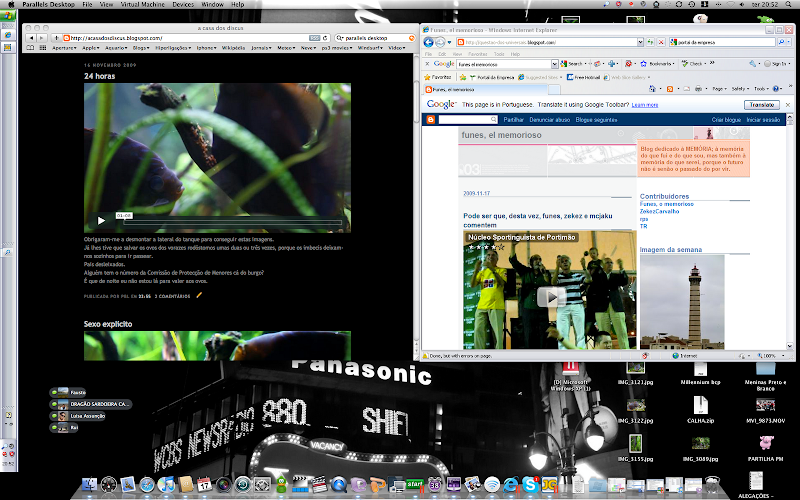
Task: Open the Page dropdown in IE
Action: tap(719, 89)
